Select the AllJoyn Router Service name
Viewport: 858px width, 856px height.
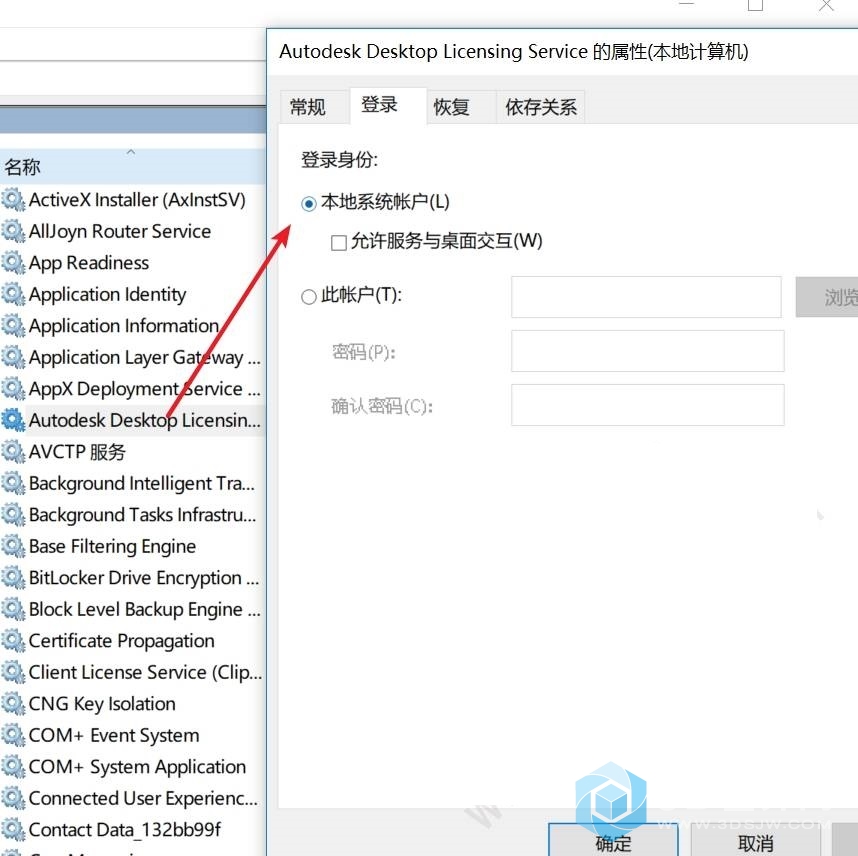pyautogui.click(x=120, y=232)
